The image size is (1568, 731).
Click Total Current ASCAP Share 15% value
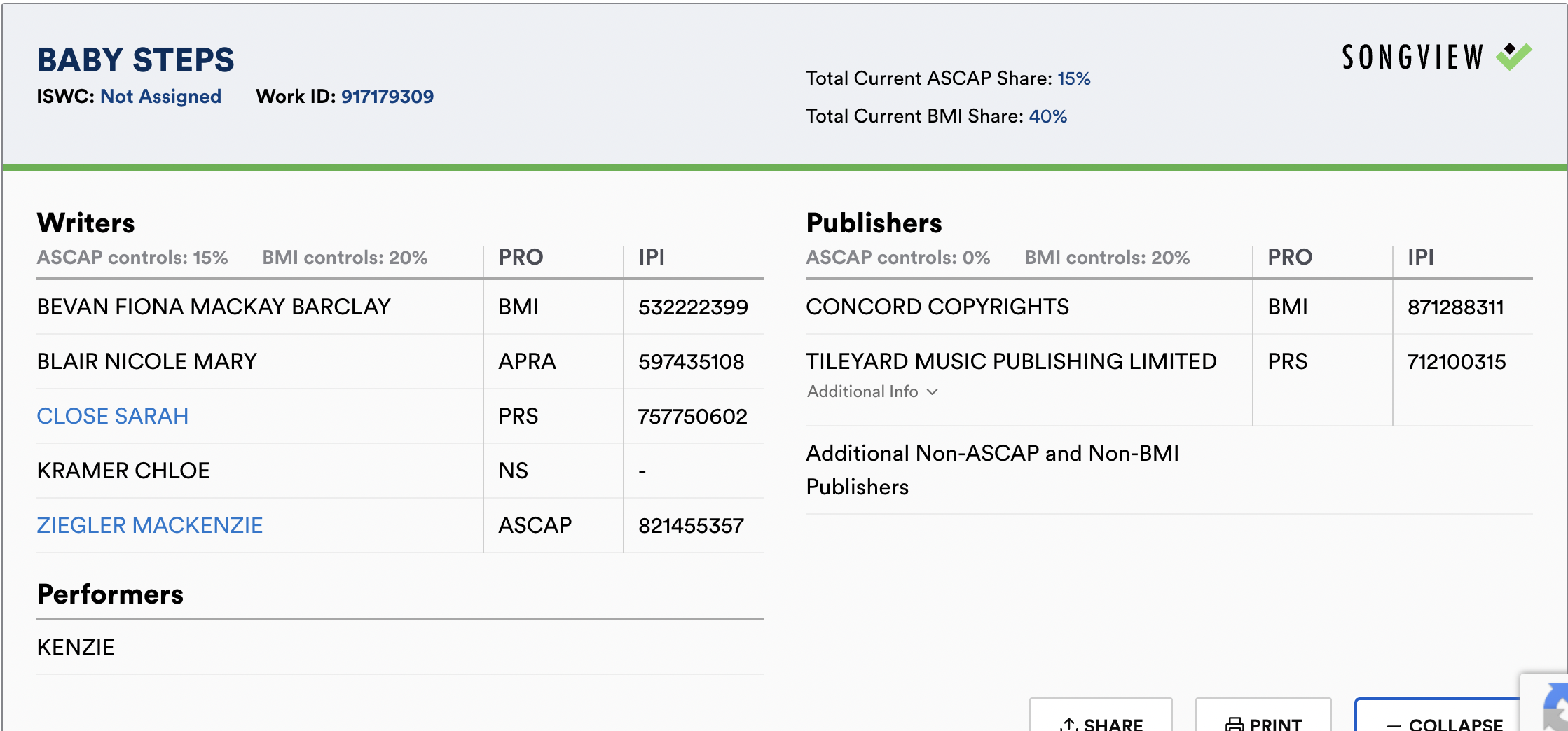pos(1074,78)
